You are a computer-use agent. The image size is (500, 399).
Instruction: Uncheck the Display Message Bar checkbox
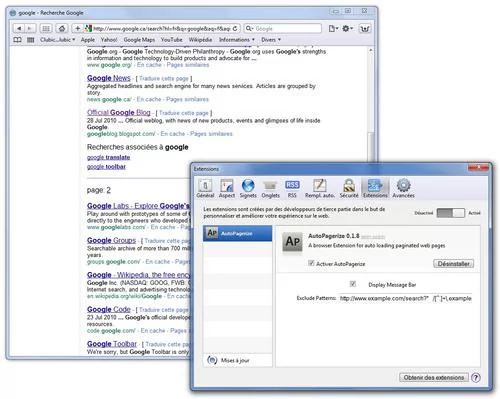[x=353, y=284]
